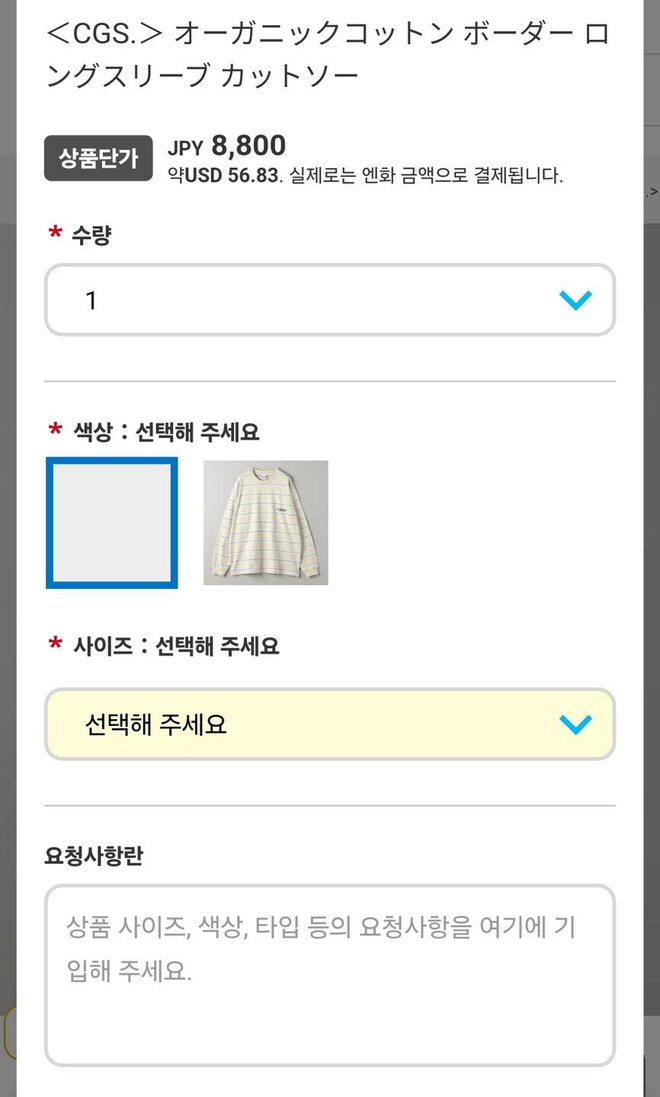Click the 수량 field label
Image resolution: width=660 pixels, height=1097 pixels.
(91, 236)
